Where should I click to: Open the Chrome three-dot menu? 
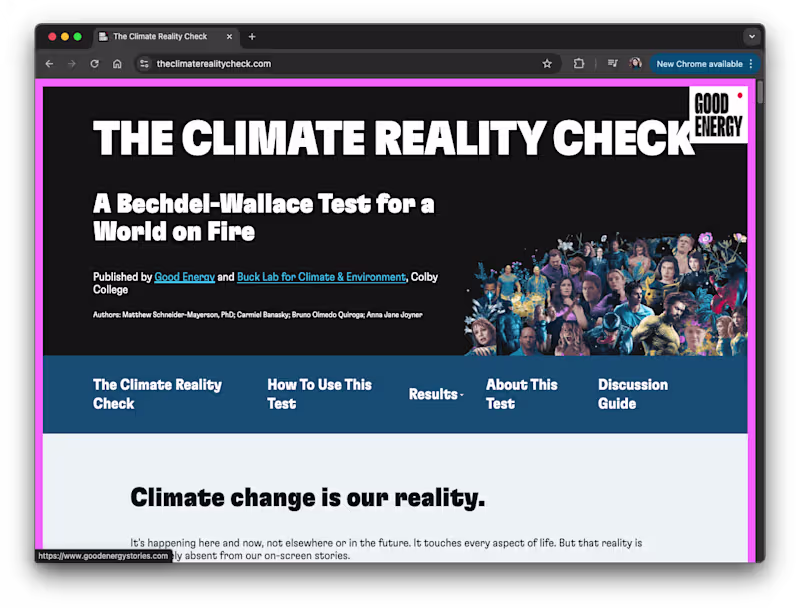[x=751, y=64]
